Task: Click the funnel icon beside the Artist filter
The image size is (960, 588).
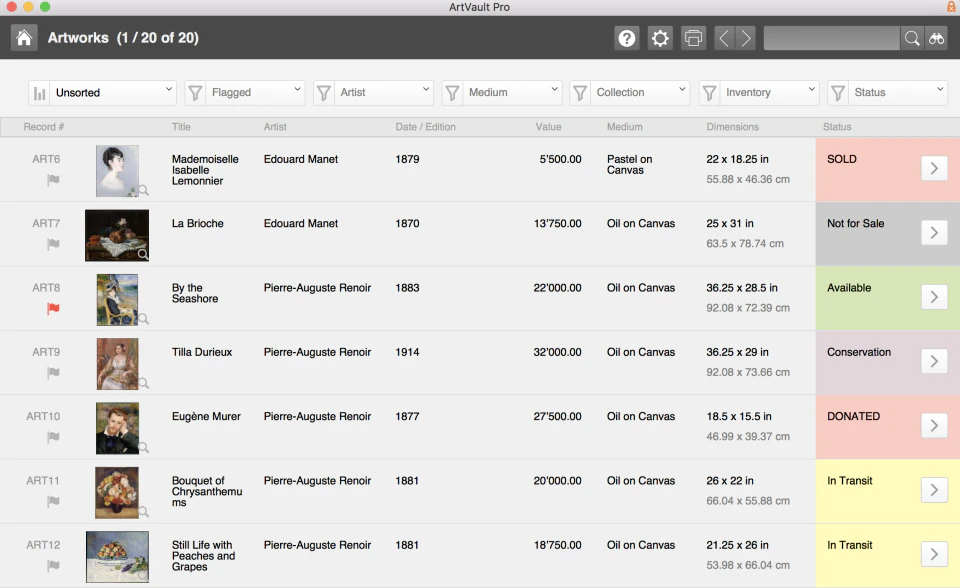Action: (323, 91)
